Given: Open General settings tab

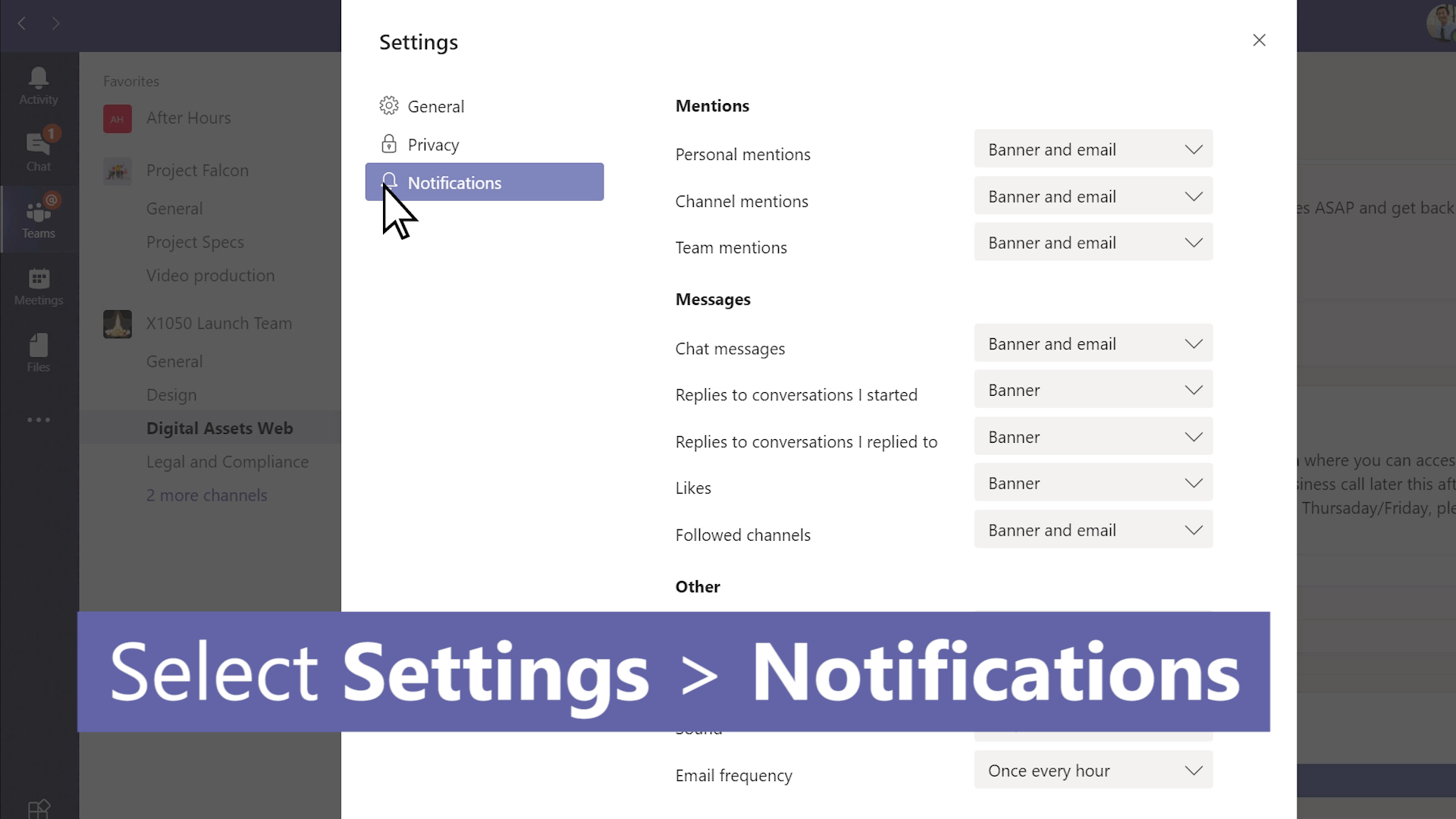Looking at the screenshot, I should (x=437, y=106).
